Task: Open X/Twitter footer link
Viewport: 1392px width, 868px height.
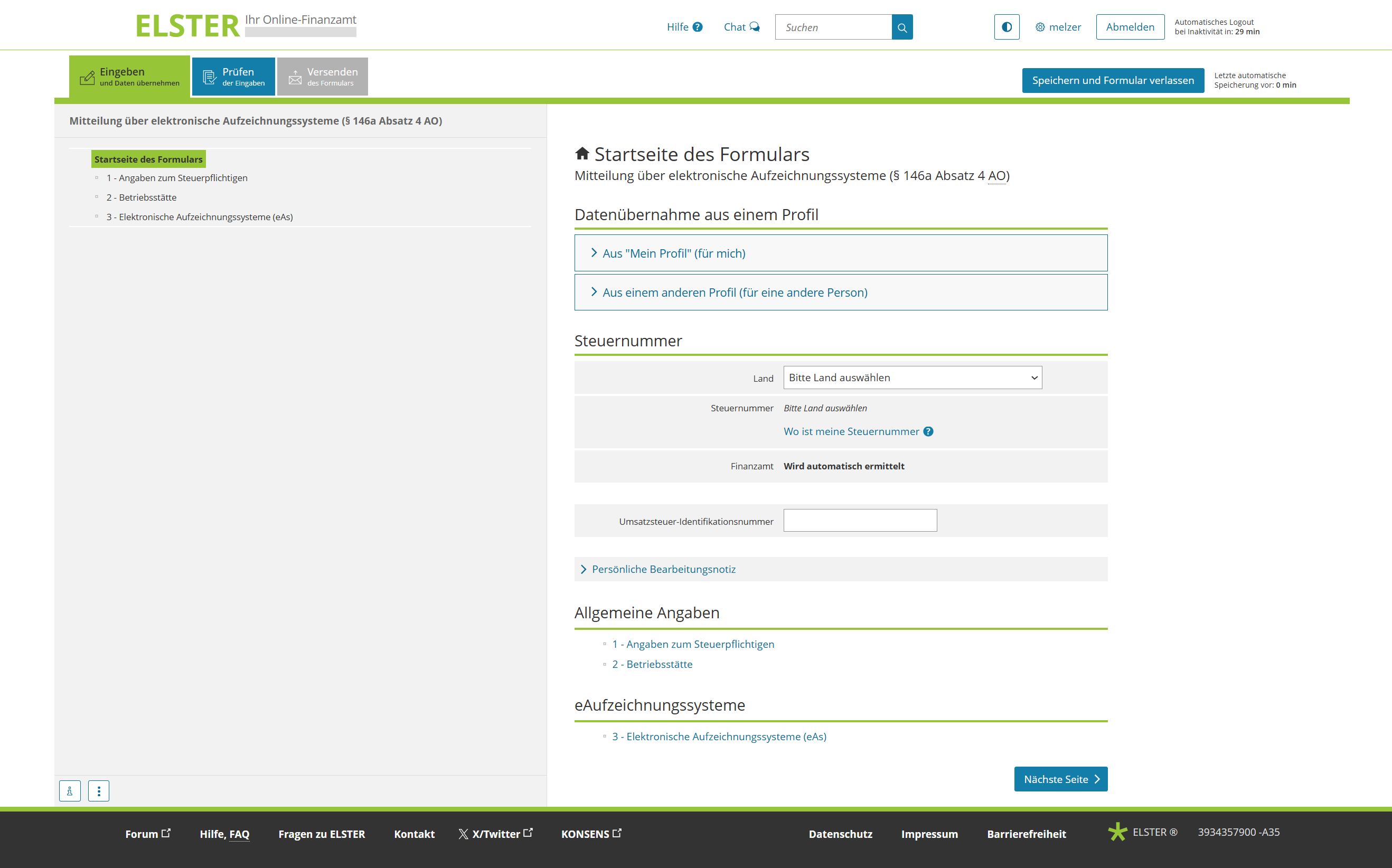Action: [495, 834]
